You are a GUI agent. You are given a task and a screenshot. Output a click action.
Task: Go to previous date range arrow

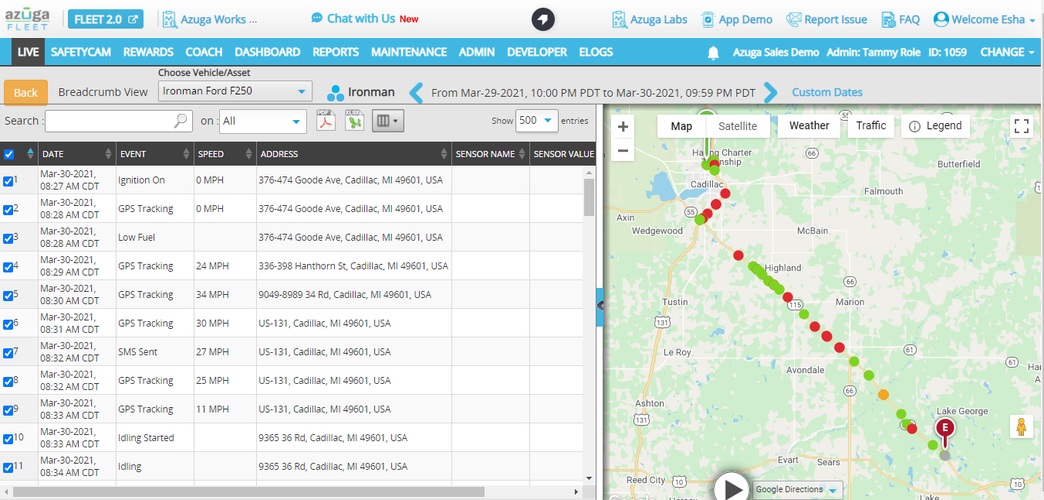pos(417,93)
